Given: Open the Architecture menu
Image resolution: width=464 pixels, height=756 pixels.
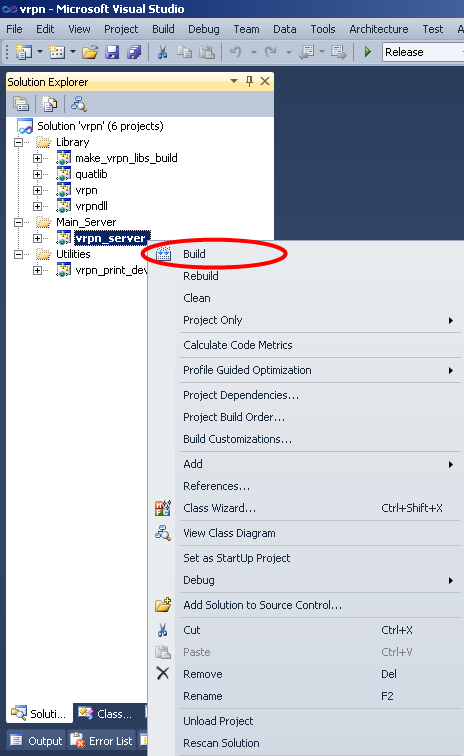Looking at the screenshot, I should (379, 29).
